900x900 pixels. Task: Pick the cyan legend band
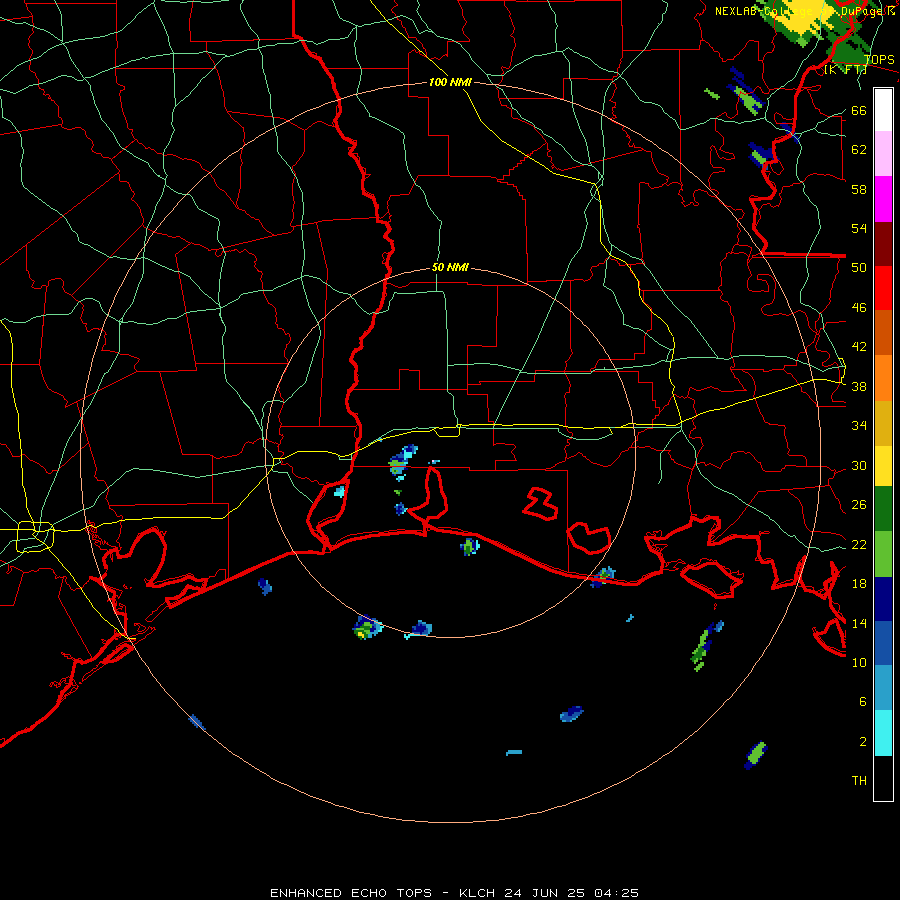(883, 733)
